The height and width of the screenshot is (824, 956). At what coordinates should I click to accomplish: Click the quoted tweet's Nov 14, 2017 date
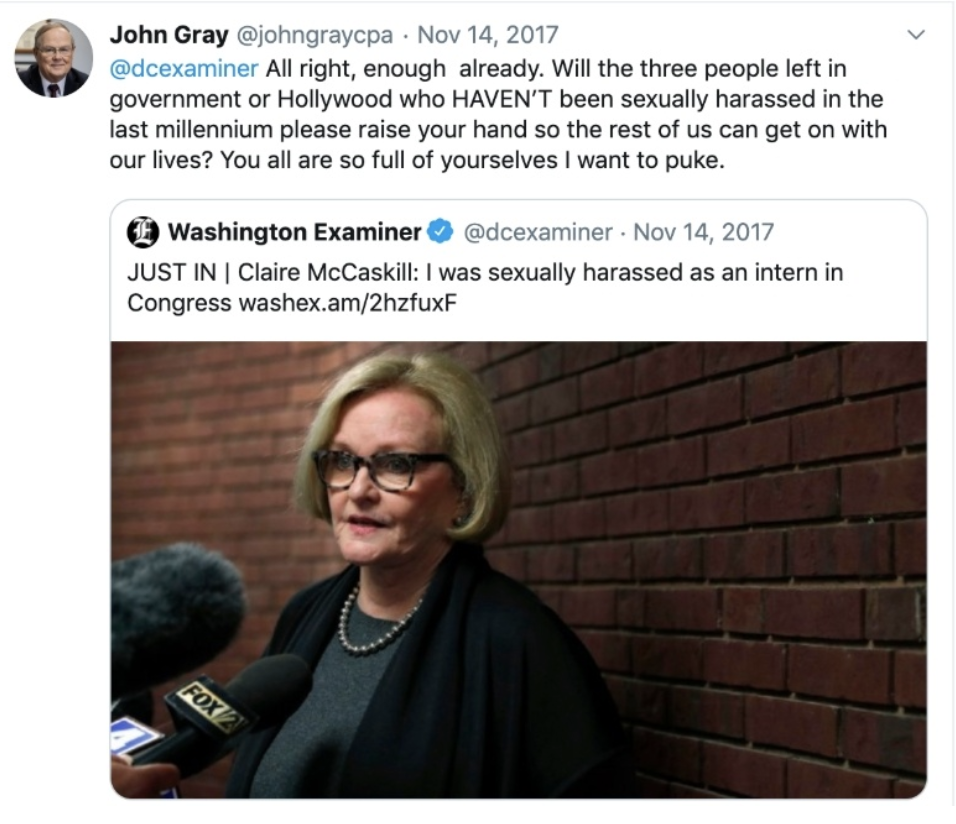click(x=704, y=232)
